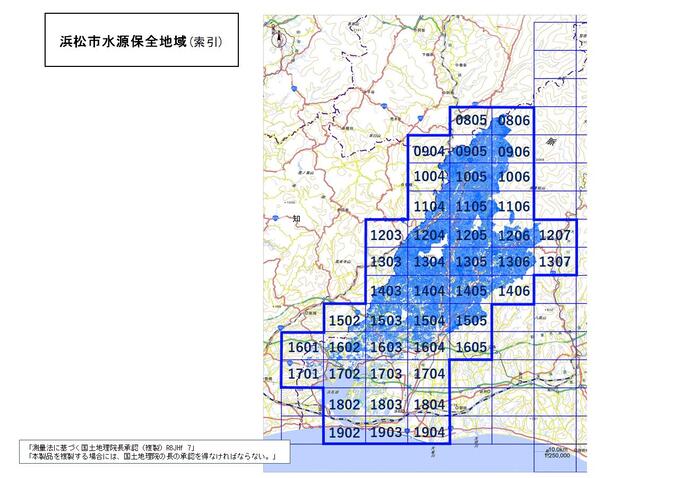Click coastal grid cell 1904
This screenshot has width=690, height=478.
tap(429, 430)
